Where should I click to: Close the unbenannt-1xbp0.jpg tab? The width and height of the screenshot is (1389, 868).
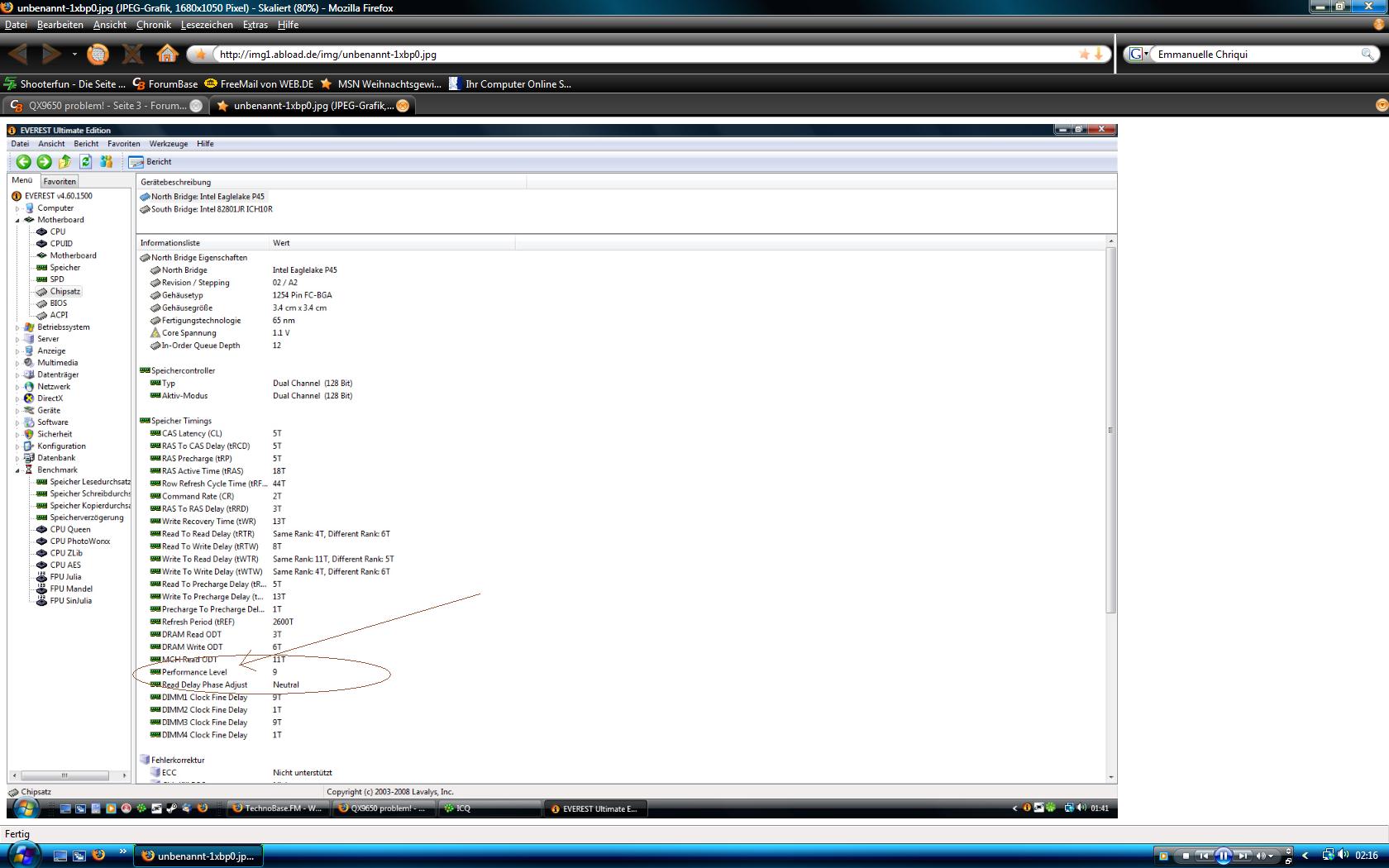(x=403, y=106)
